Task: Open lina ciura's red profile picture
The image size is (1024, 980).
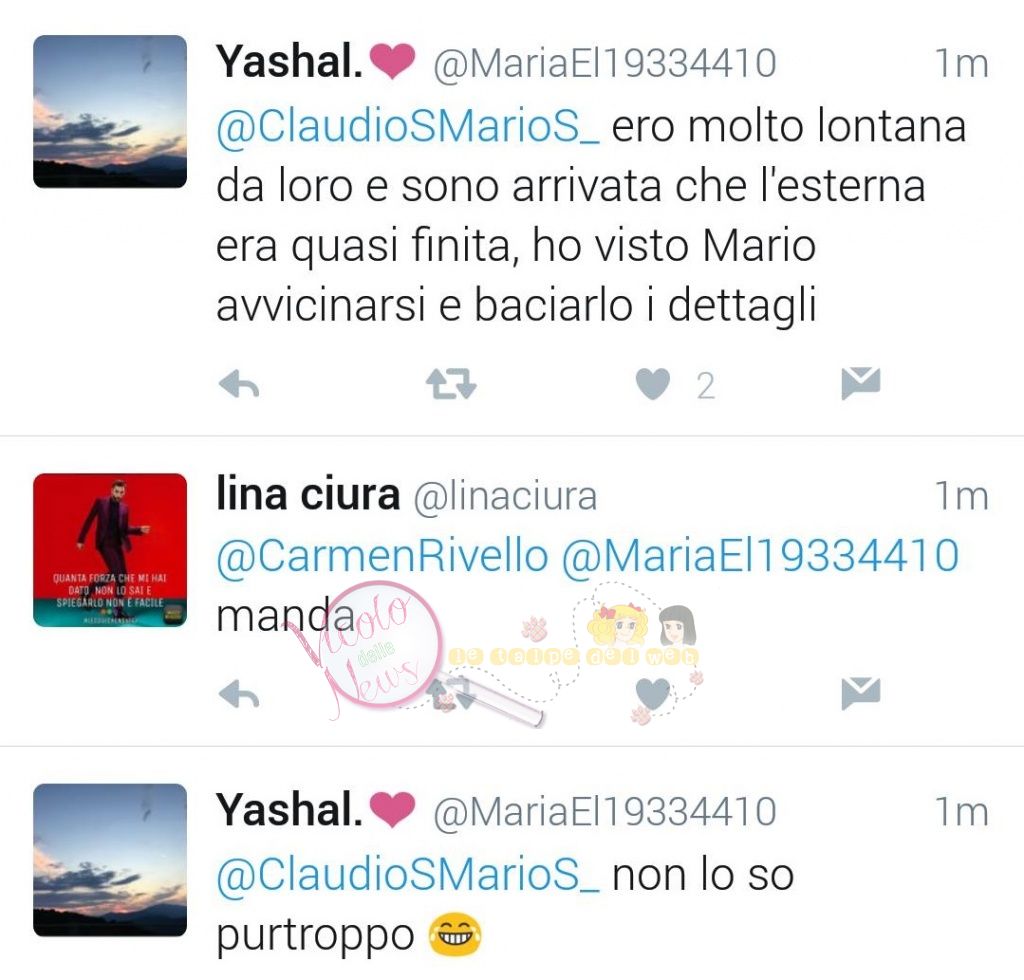Action: click(x=110, y=550)
